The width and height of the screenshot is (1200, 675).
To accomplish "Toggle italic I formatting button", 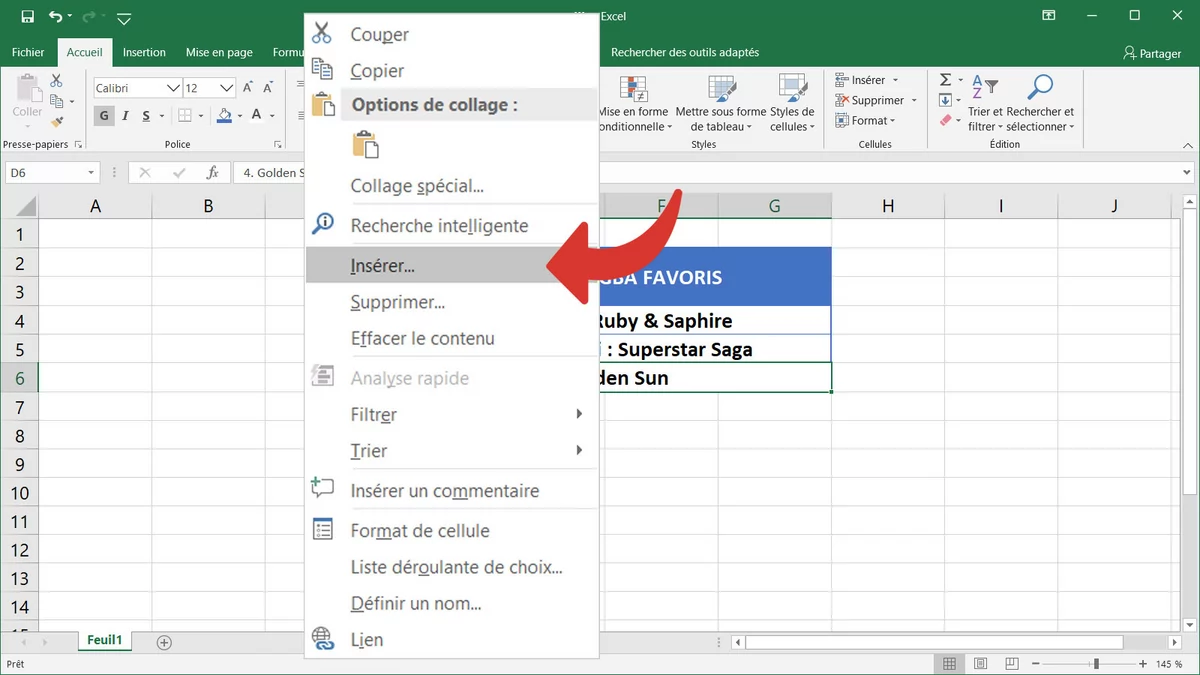I will tap(126, 116).
